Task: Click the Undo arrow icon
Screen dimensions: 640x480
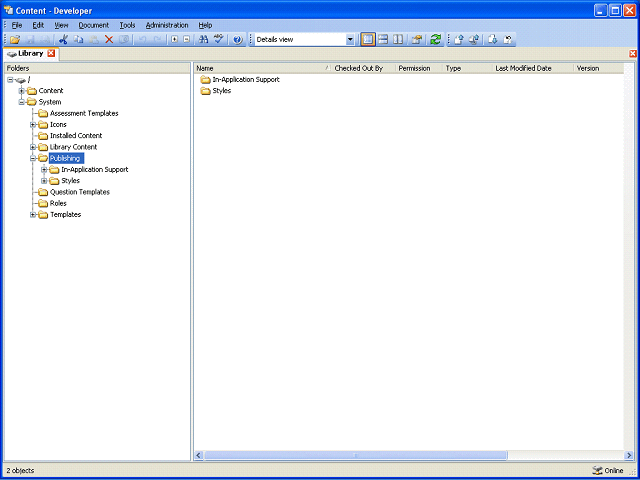Action: click(142, 40)
